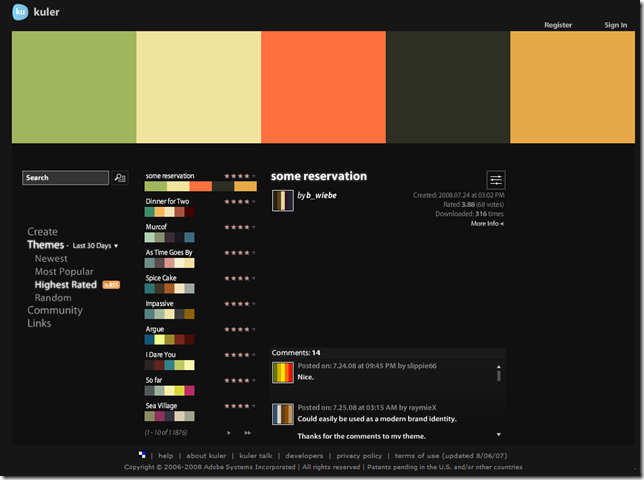Click the large orange-red color swatch
The width and height of the screenshot is (644, 480).
tap(323, 87)
